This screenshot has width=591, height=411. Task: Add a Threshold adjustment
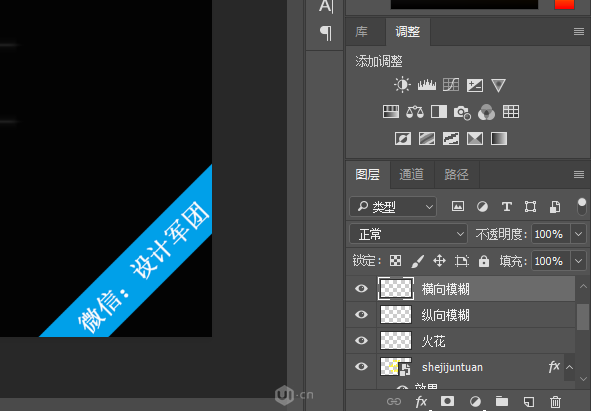pos(451,138)
